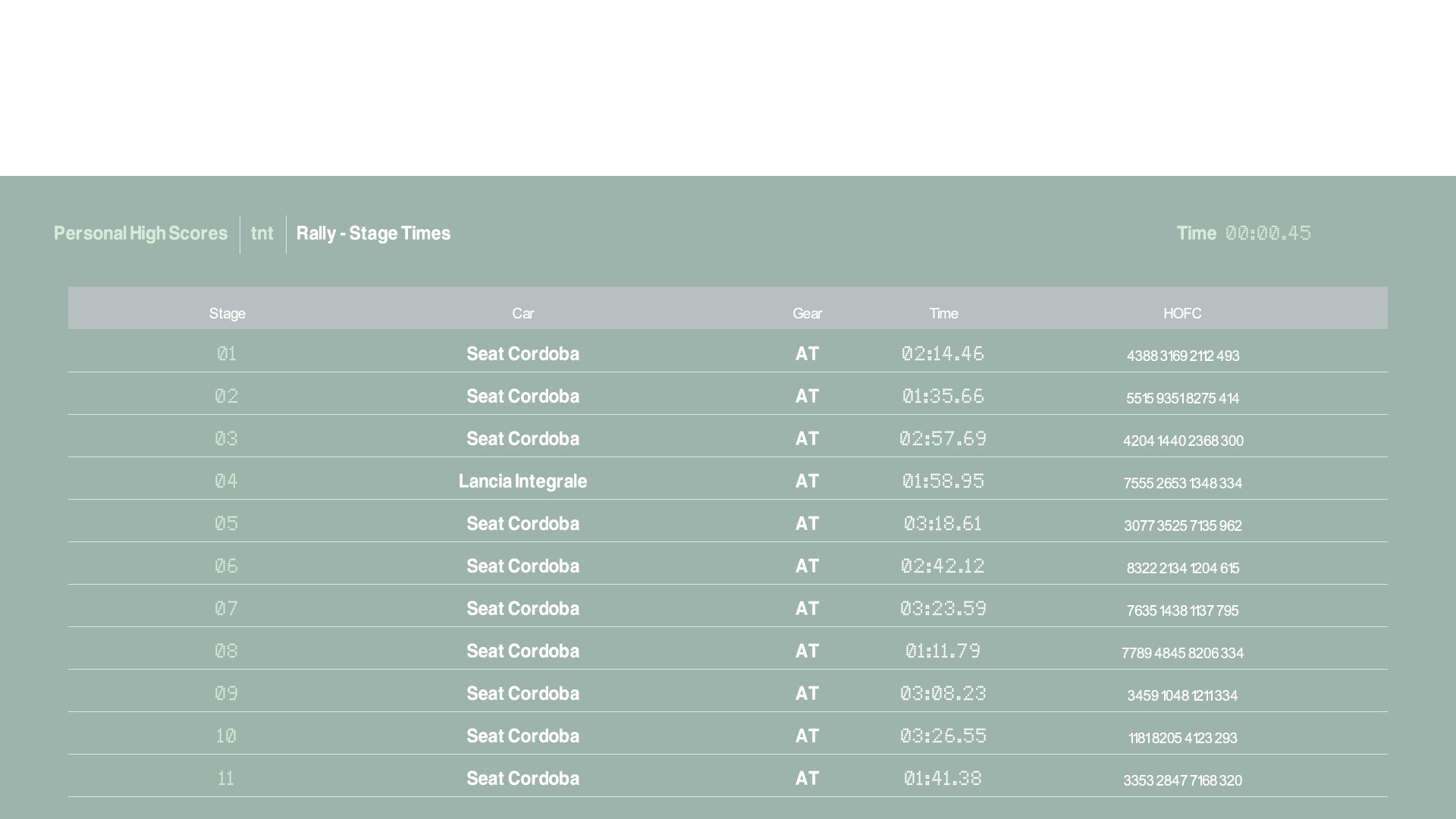Viewport: 1456px width, 819px height.
Task: Select the stage 01 row number
Action: 227,353
